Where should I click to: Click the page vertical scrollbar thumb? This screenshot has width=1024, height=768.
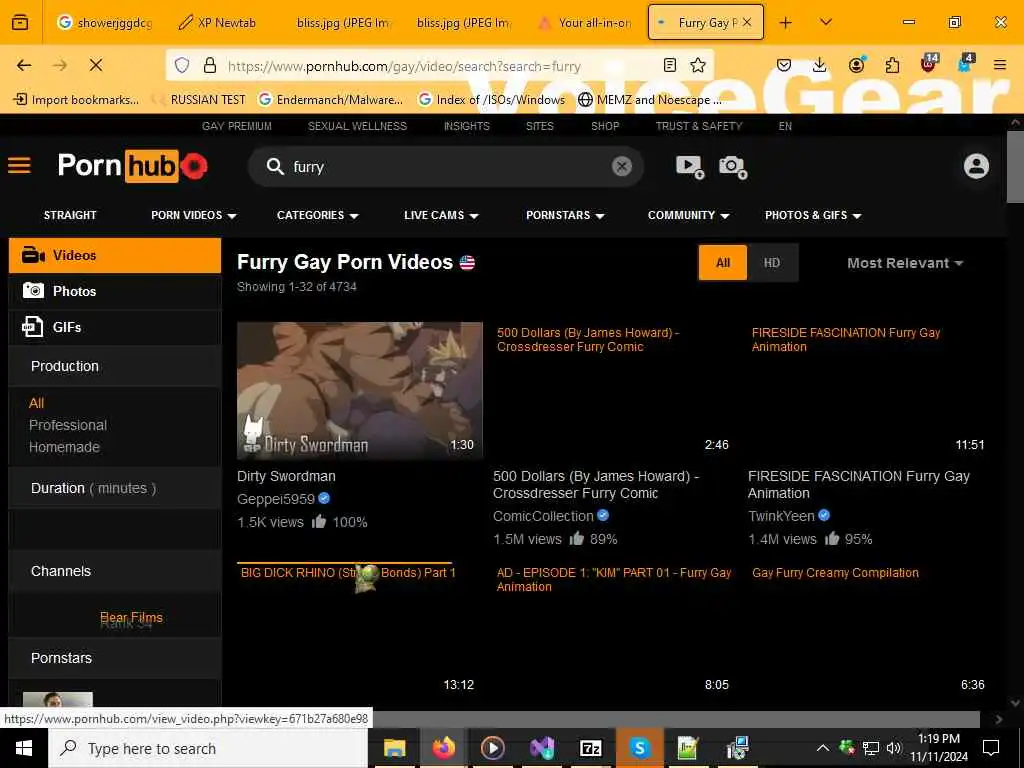1015,167
